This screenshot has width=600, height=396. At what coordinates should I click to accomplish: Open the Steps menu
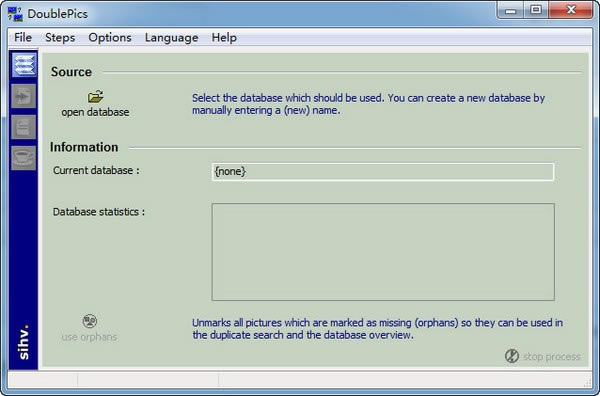(60, 37)
